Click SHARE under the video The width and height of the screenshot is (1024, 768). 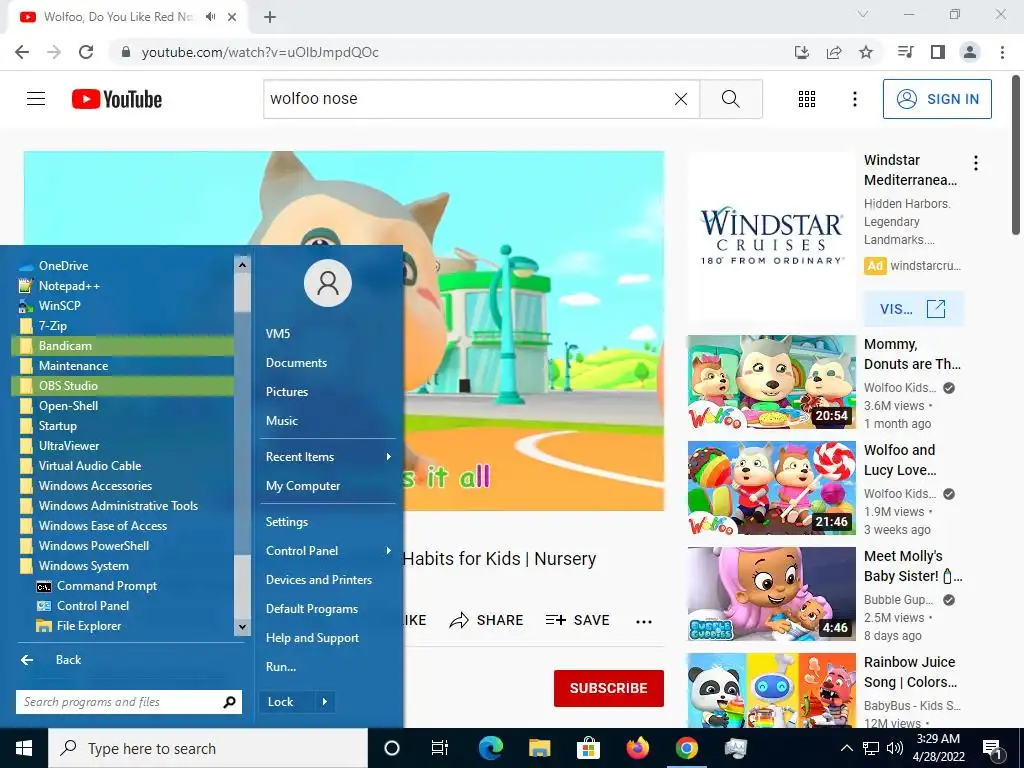487,620
